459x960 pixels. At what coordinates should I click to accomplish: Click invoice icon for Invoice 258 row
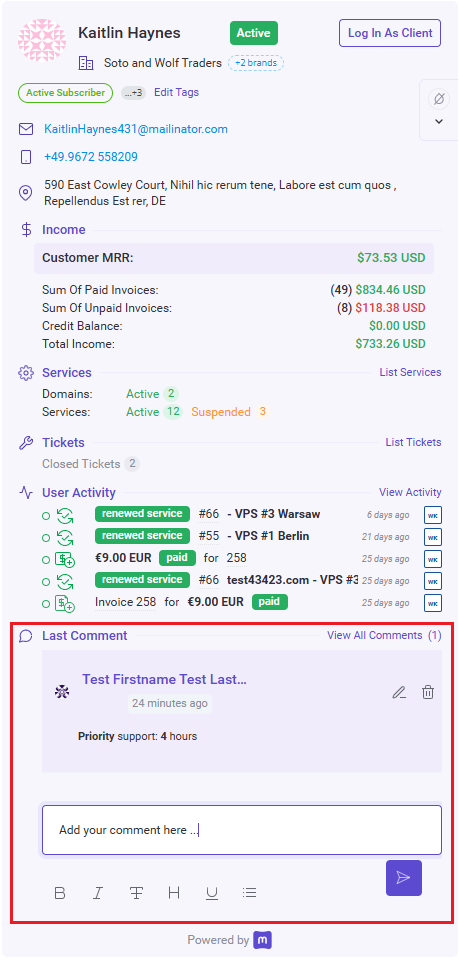pos(65,604)
